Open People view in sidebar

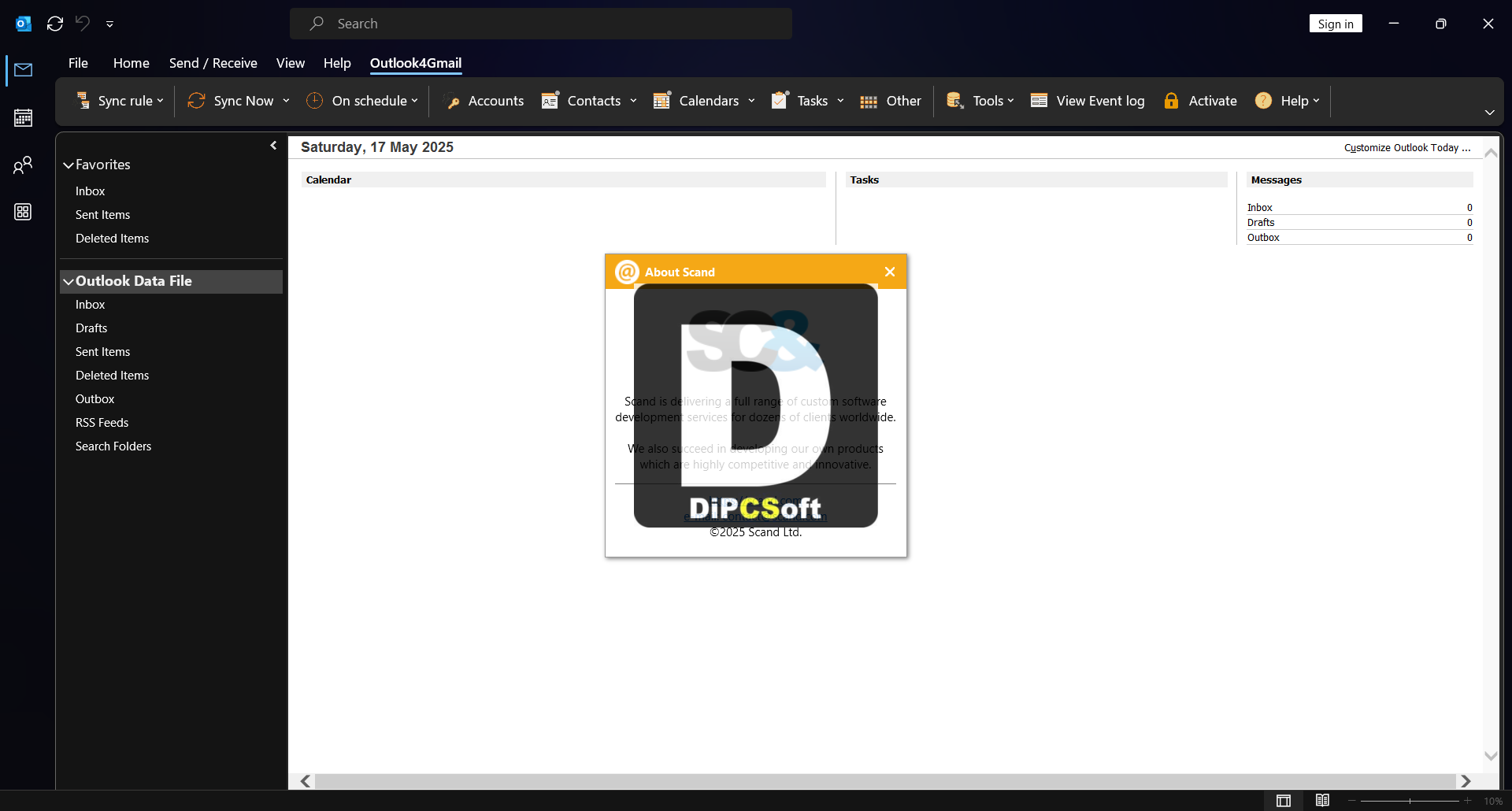[x=24, y=165]
